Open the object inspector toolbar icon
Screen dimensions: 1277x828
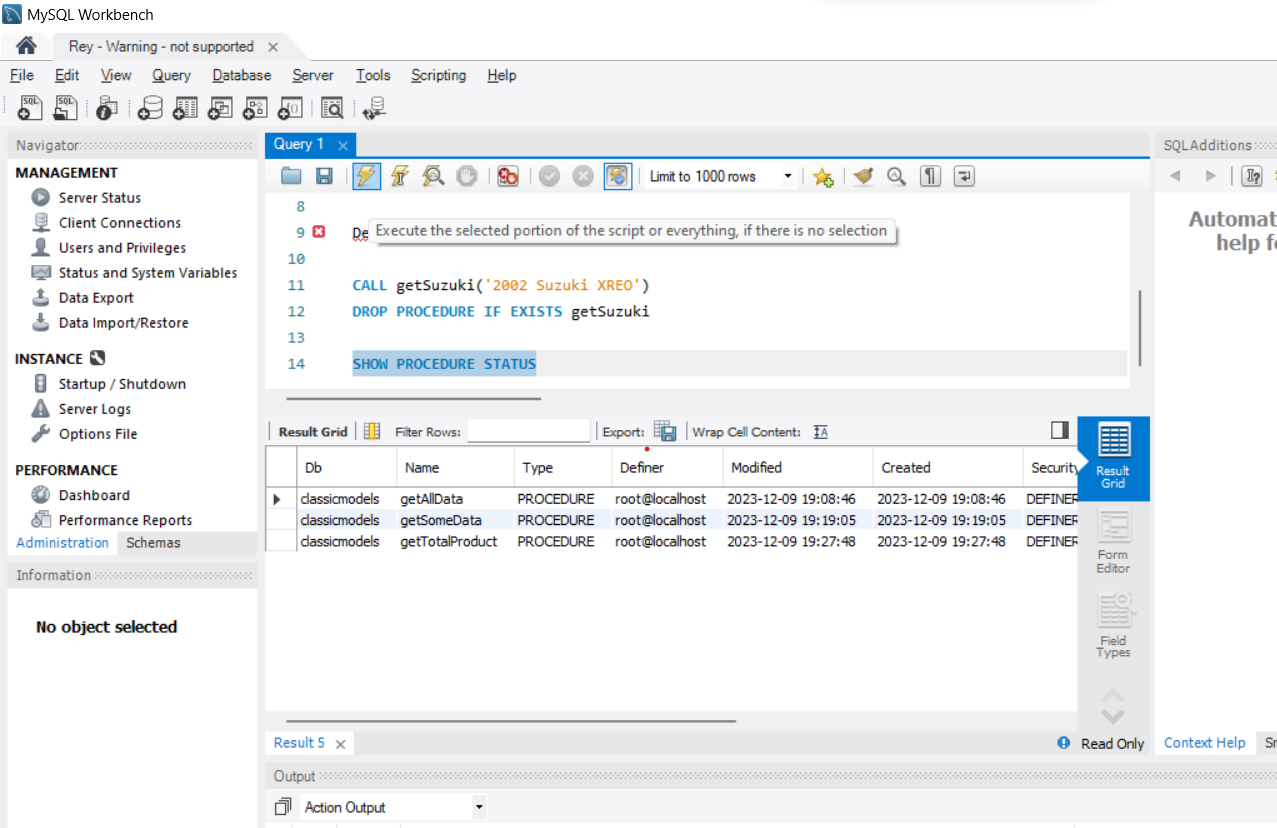pos(107,108)
